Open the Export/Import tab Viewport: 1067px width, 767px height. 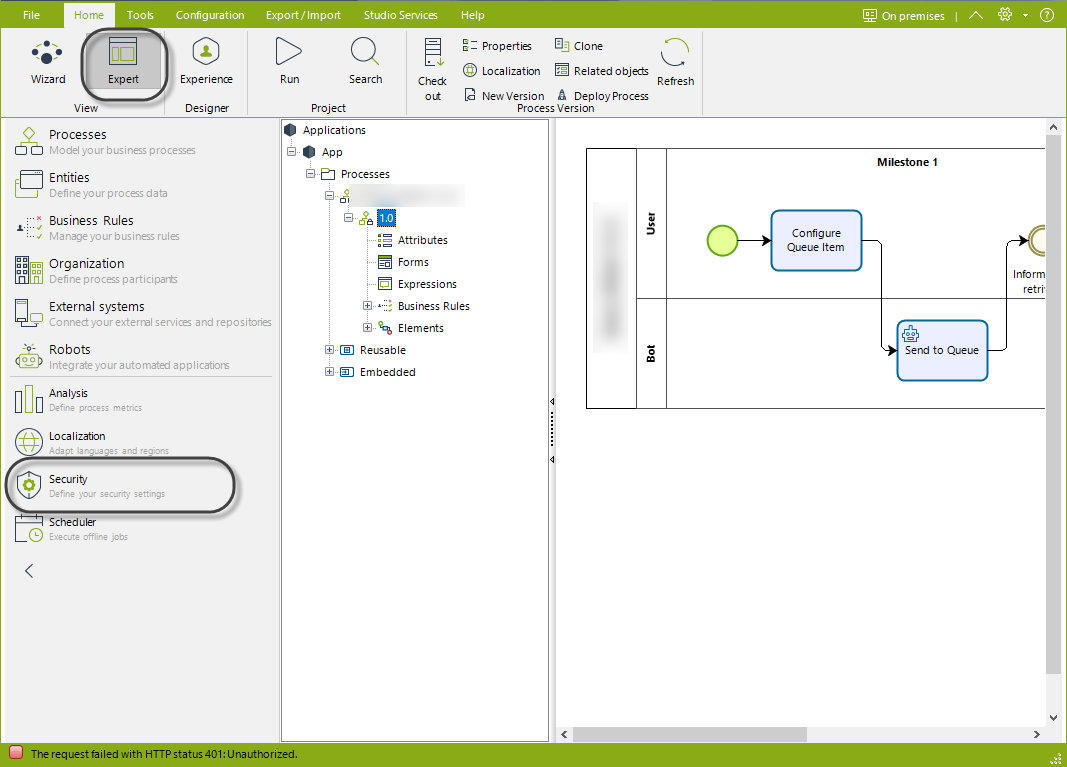pyautogui.click(x=303, y=15)
